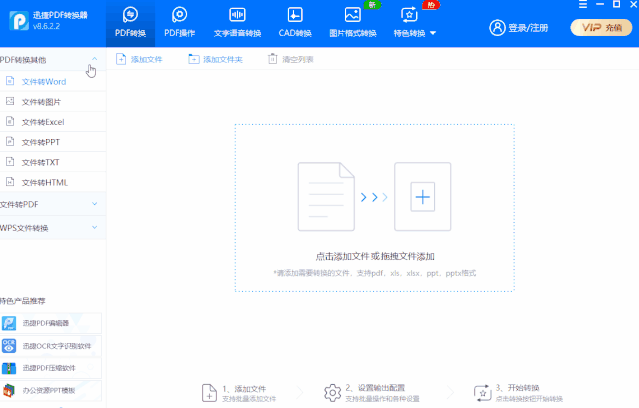Image resolution: width=639 pixels, height=408 pixels.
Task: Select 文件转图片 in sidebar
Action: [x=53, y=102]
